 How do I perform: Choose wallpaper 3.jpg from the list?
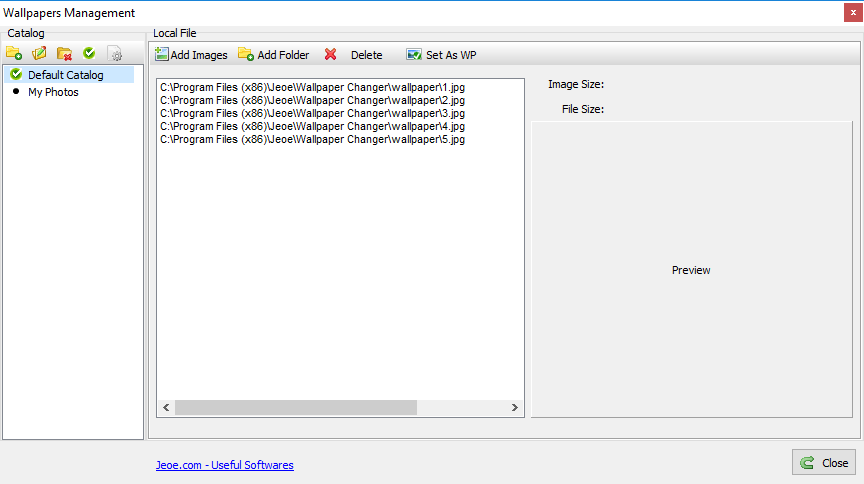pyautogui.click(x=312, y=114)
